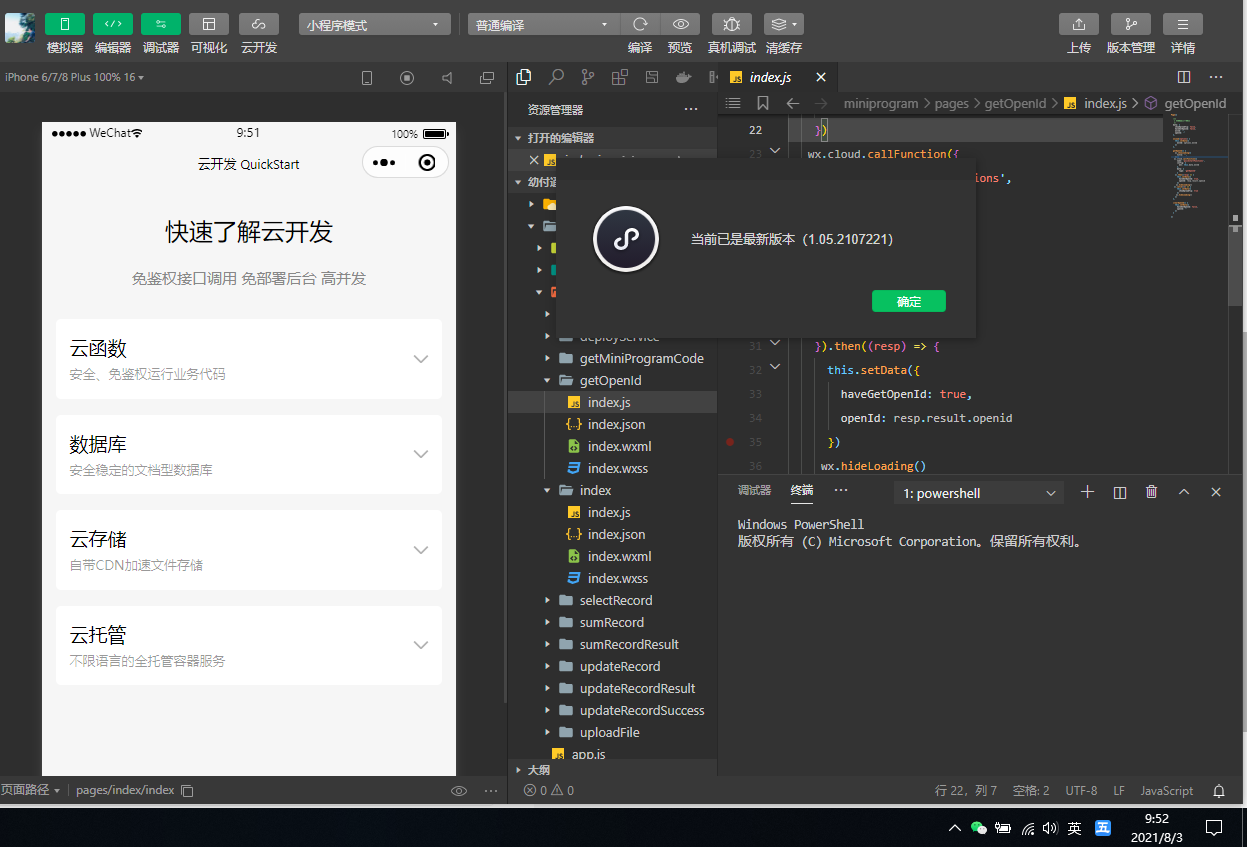Open the mini program capsule three-dots menu
The image size is (1247, 847).
384,162
